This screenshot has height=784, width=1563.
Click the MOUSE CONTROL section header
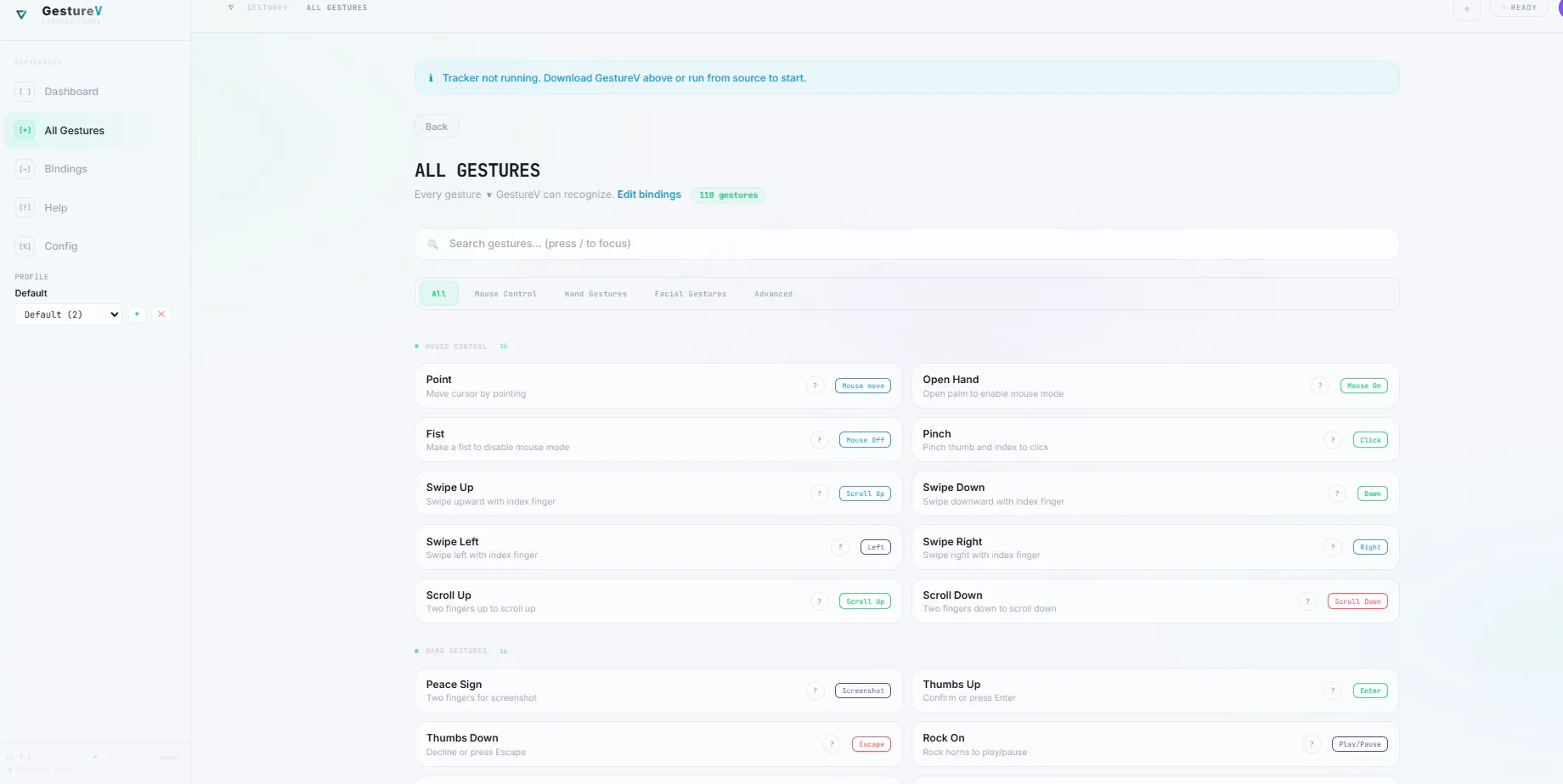[x=456, y=347]
